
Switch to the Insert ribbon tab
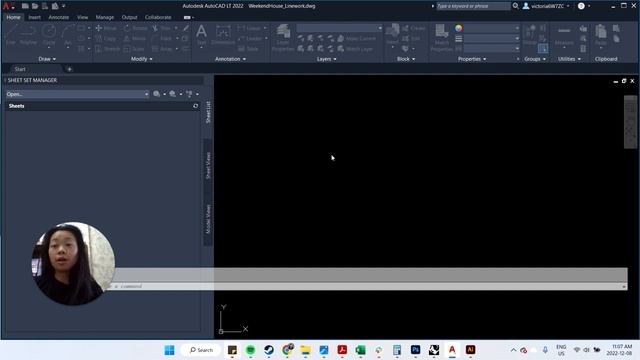click(x=34, y=17)
